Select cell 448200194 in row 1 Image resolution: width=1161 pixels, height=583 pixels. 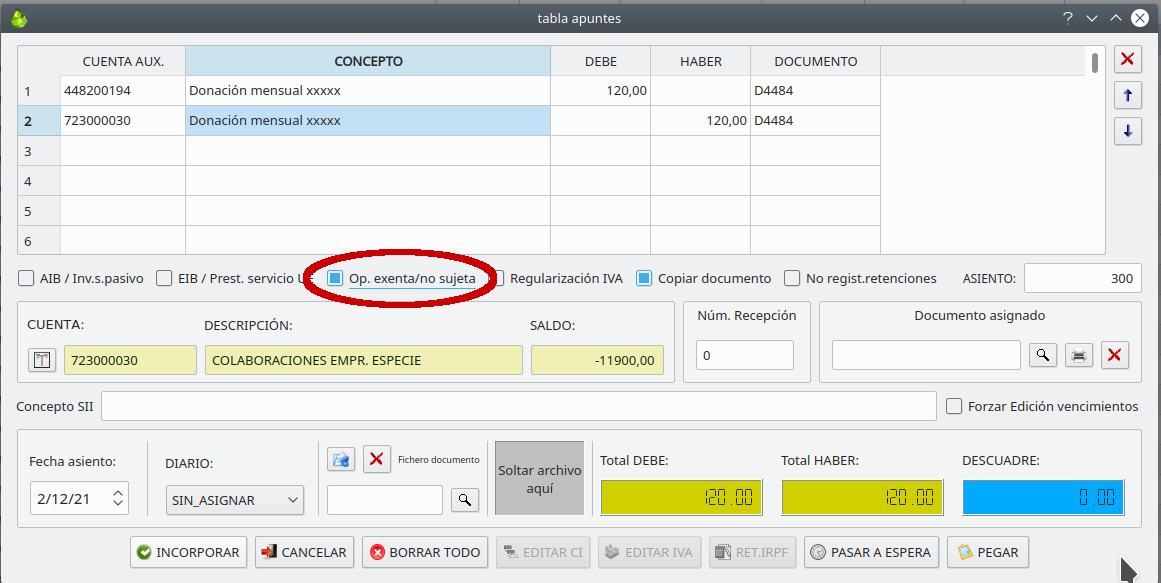[123, 90]
